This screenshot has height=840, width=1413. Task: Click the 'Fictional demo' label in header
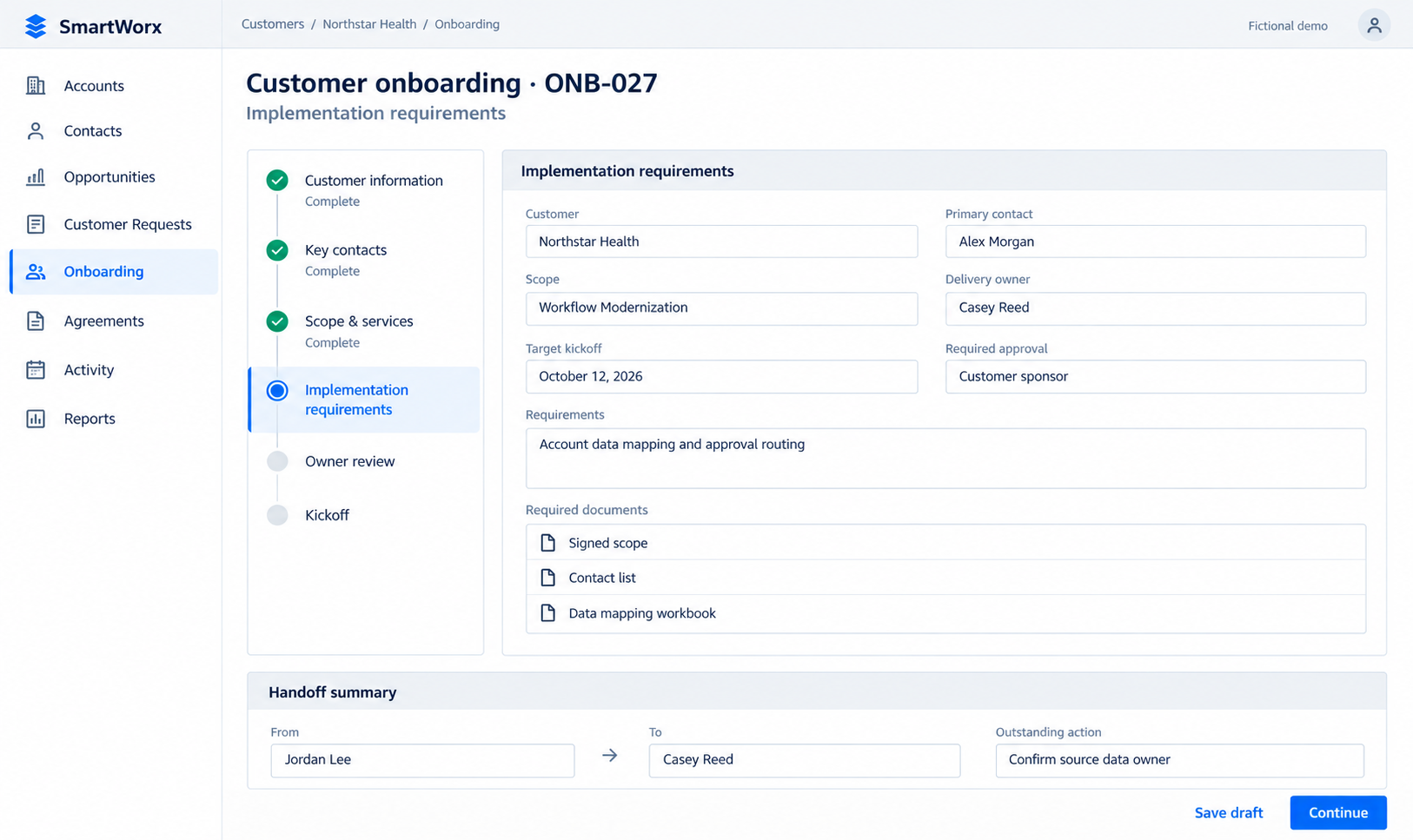point(1288,26)
